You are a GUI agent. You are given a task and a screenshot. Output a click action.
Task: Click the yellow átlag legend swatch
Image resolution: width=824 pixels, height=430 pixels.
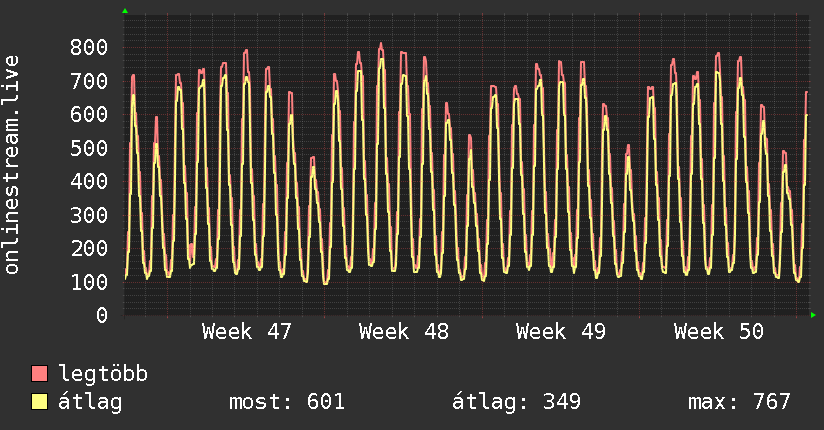click(39, 401)
